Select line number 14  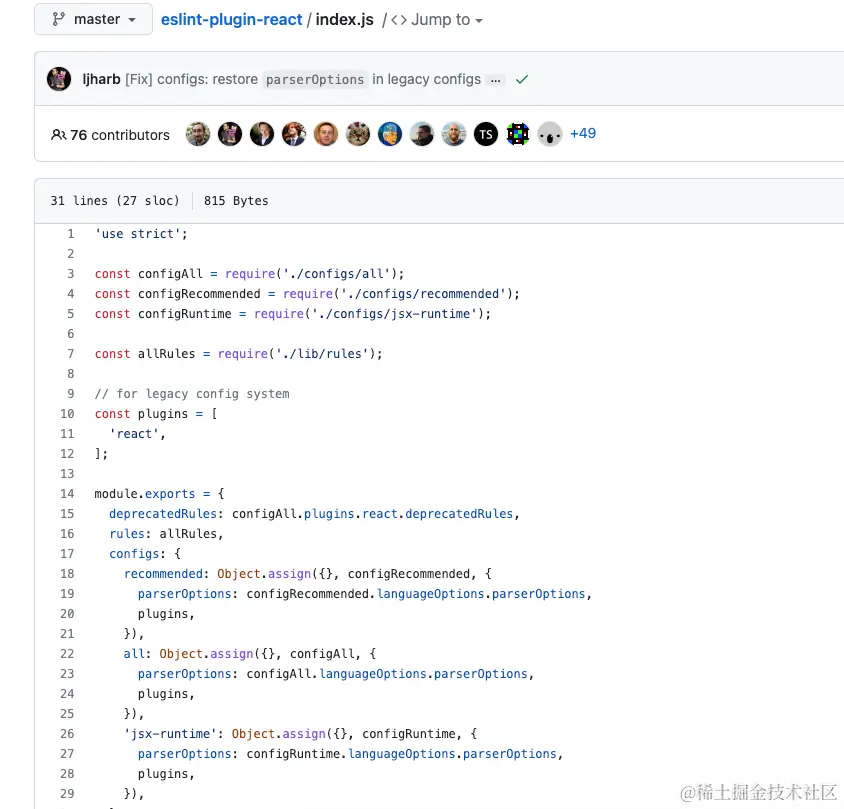[67, 494]
